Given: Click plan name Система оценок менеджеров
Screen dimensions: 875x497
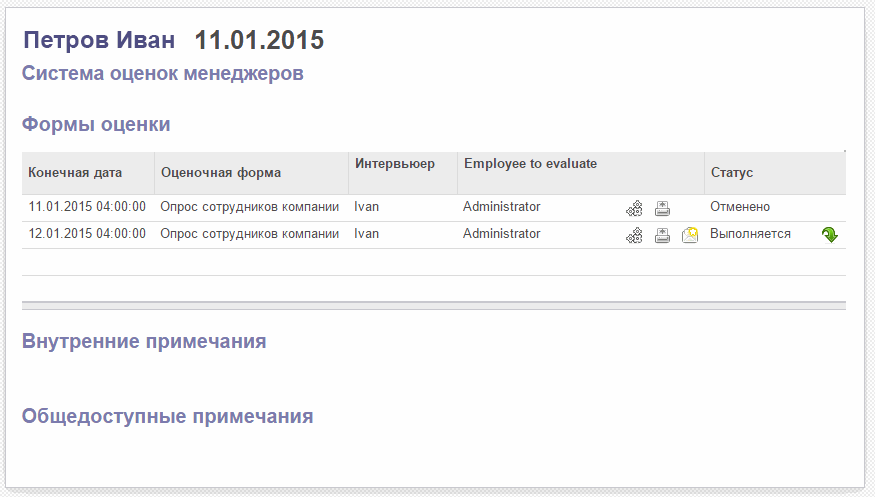Looking at the screenshot, I should tap(162, 73).
